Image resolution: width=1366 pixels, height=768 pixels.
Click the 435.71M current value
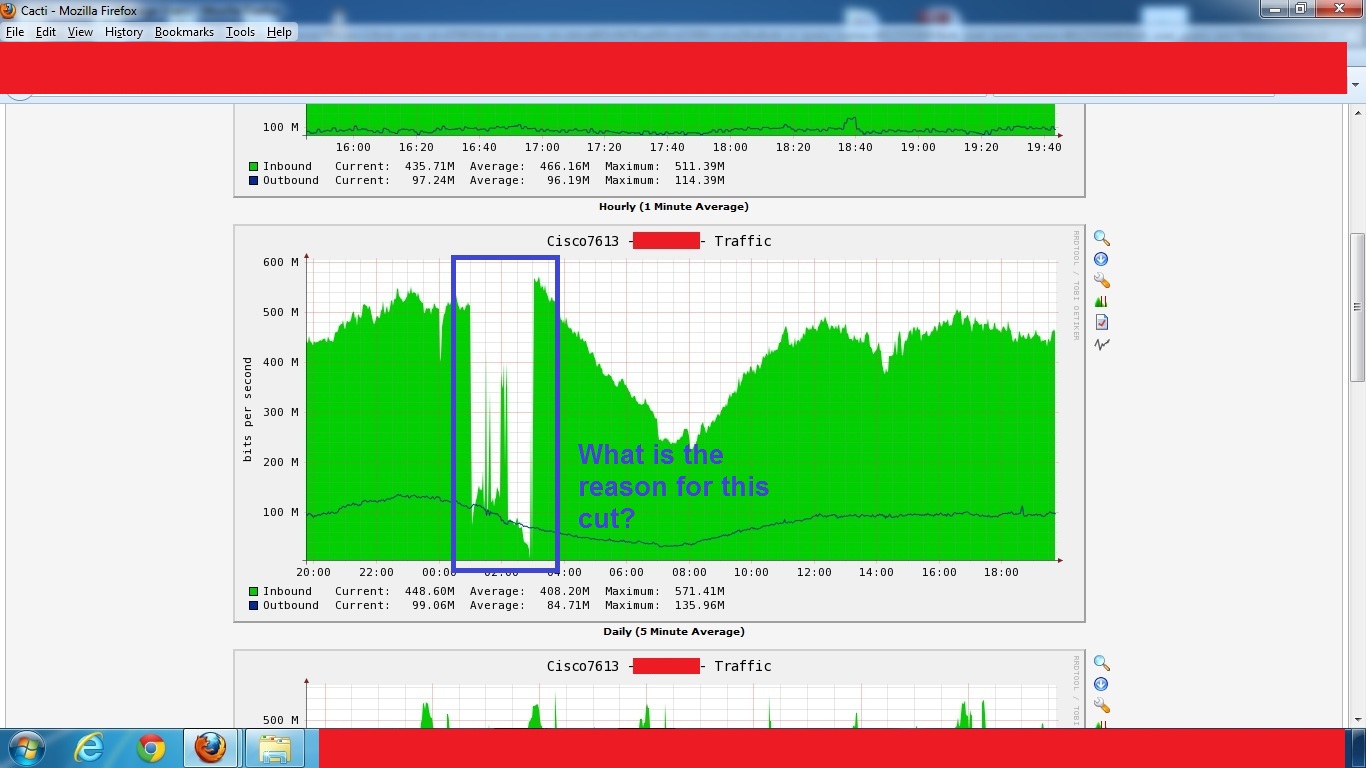tap(427, 166)
